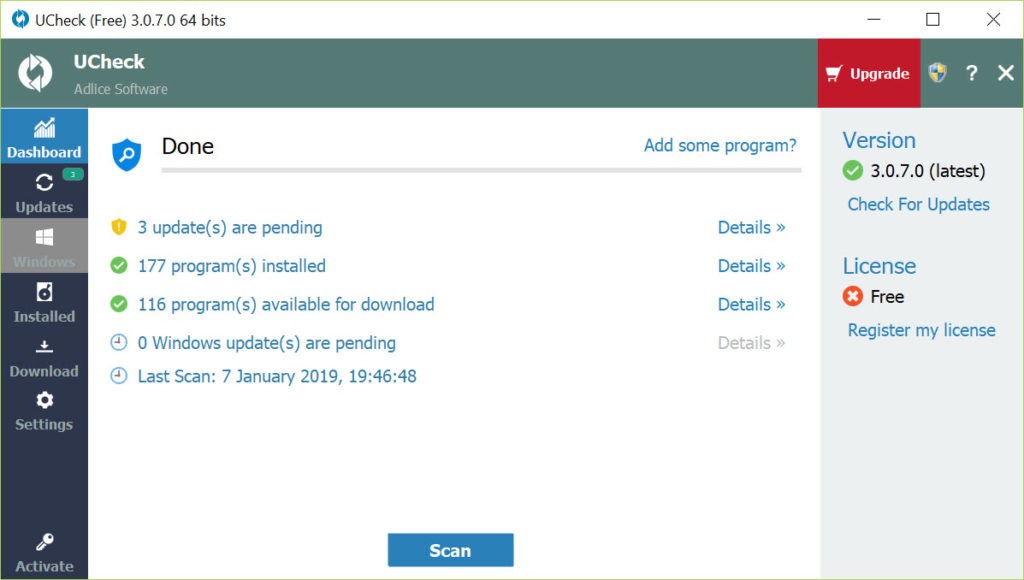Click the '3.0.7.0 (latest)' version text
1024x580 pixels.
pos(927,171)
